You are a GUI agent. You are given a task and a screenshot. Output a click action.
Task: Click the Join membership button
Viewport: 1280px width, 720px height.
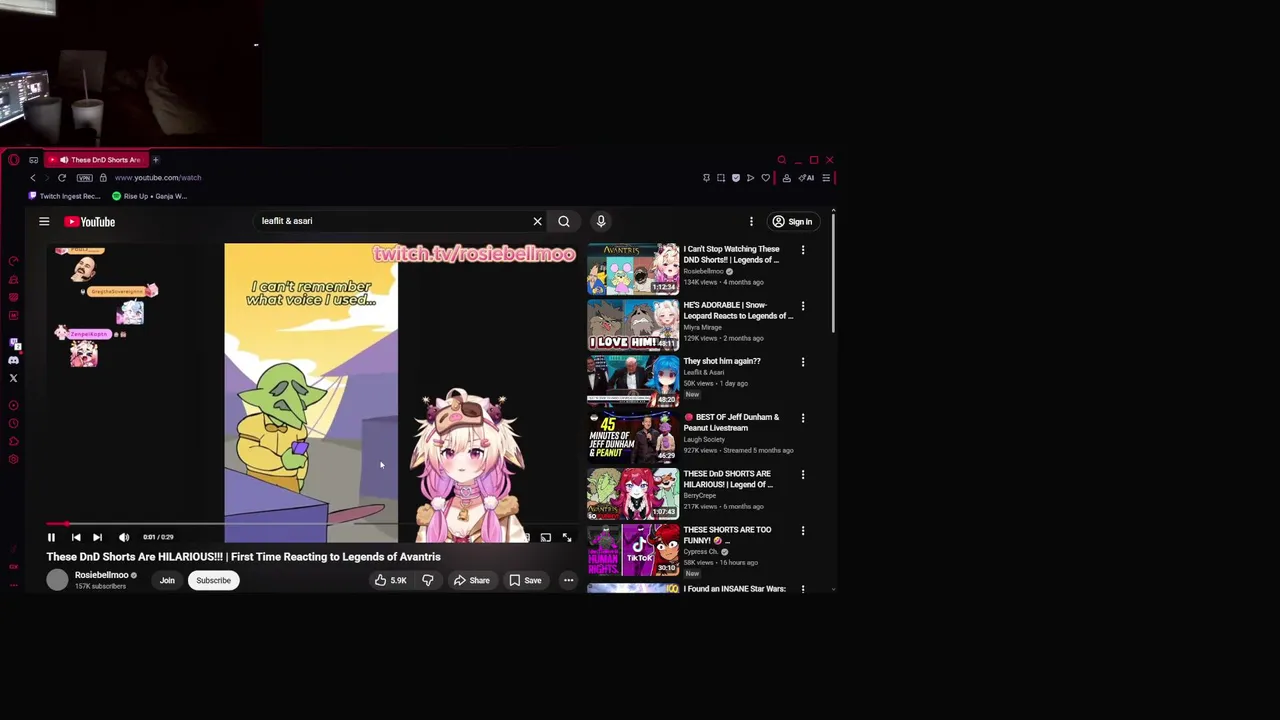(167, 580)
